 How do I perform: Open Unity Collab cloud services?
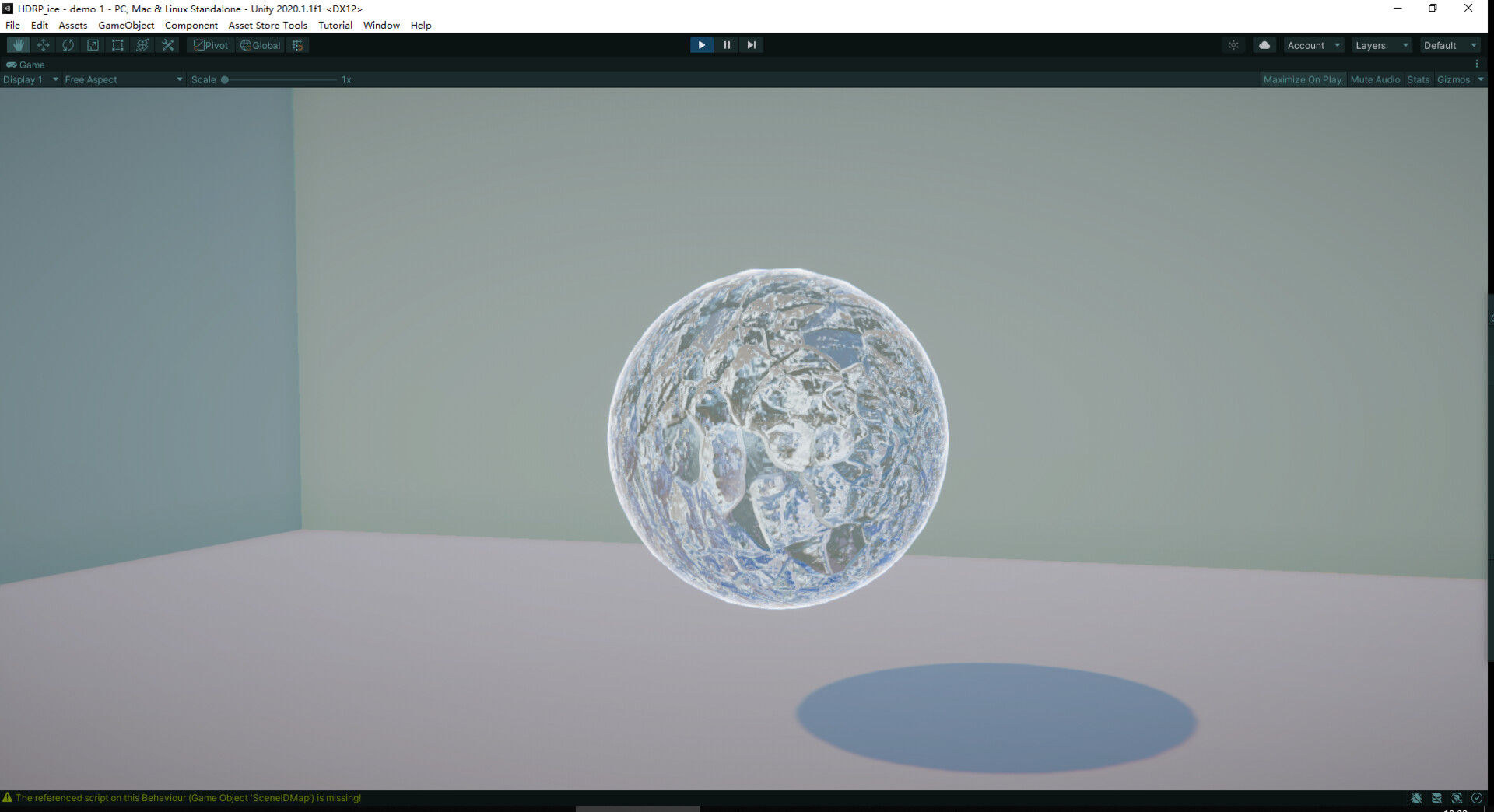pyautogui.click(x=1264, y=44)
